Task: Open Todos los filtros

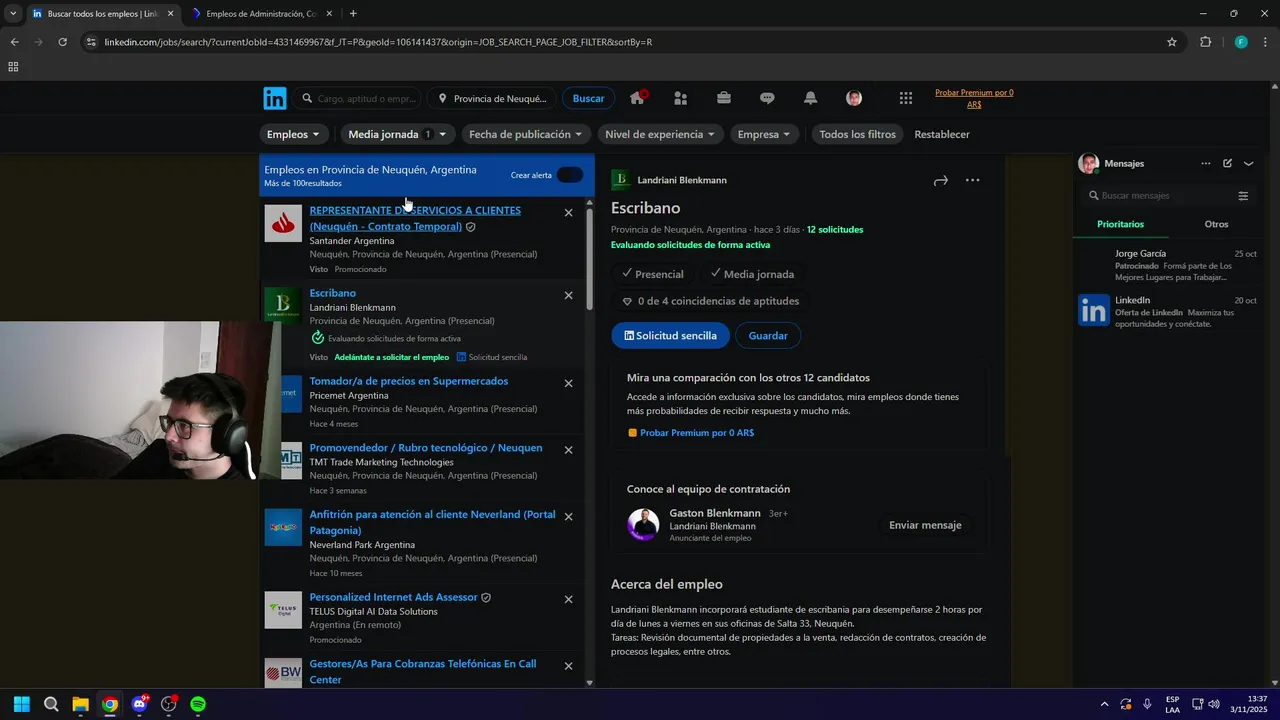Action: pos(857,134)
